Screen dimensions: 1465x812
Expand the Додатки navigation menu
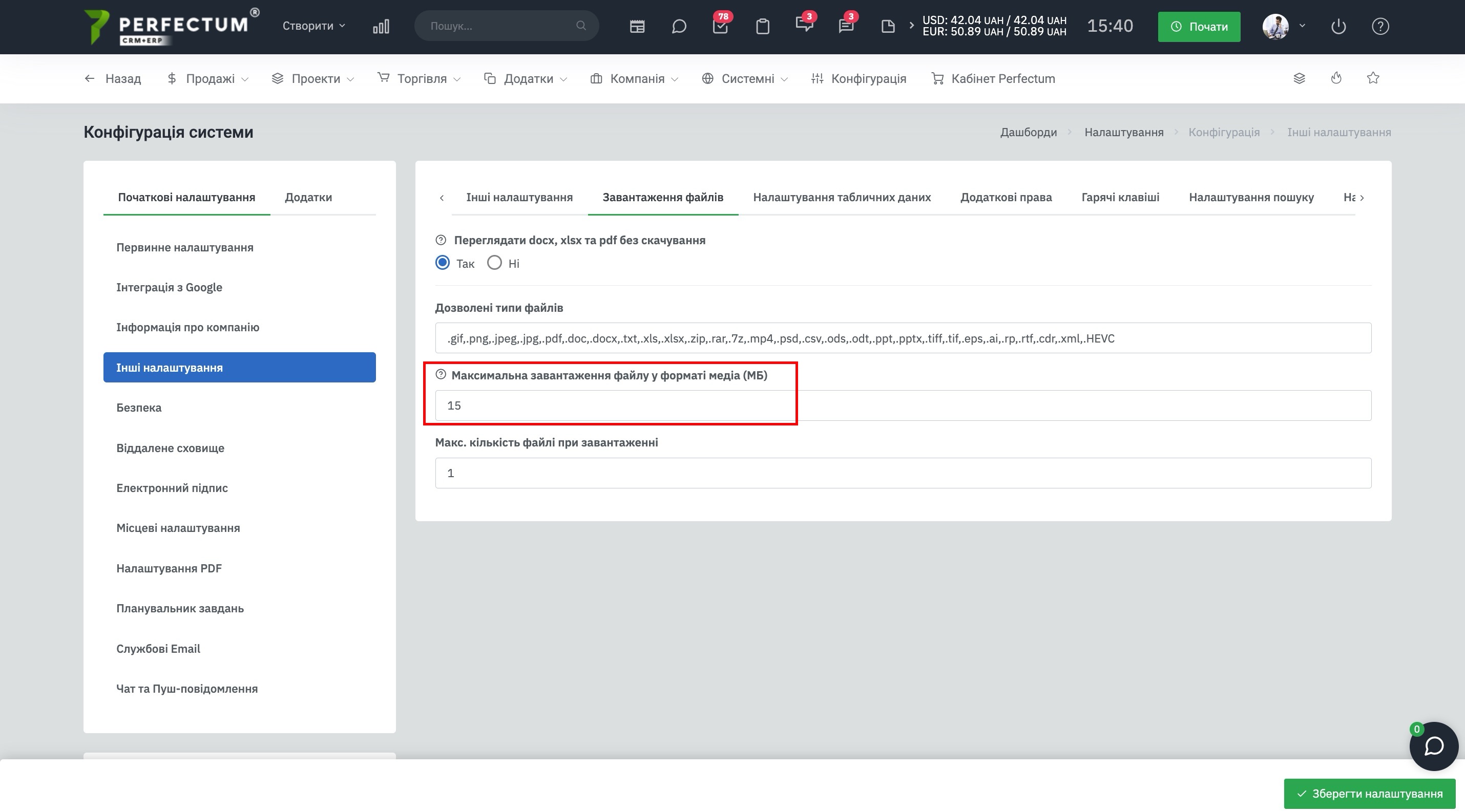click(526, 78)
